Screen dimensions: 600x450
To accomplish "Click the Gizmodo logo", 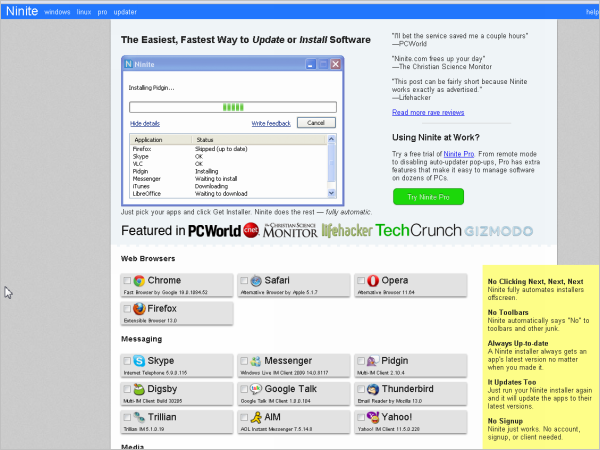I will pos(499,231).
